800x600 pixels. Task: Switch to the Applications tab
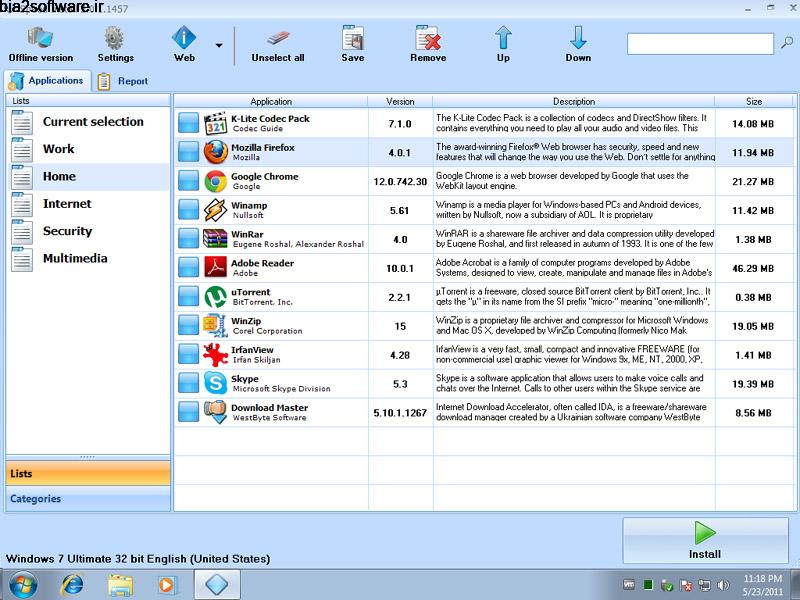47,80
